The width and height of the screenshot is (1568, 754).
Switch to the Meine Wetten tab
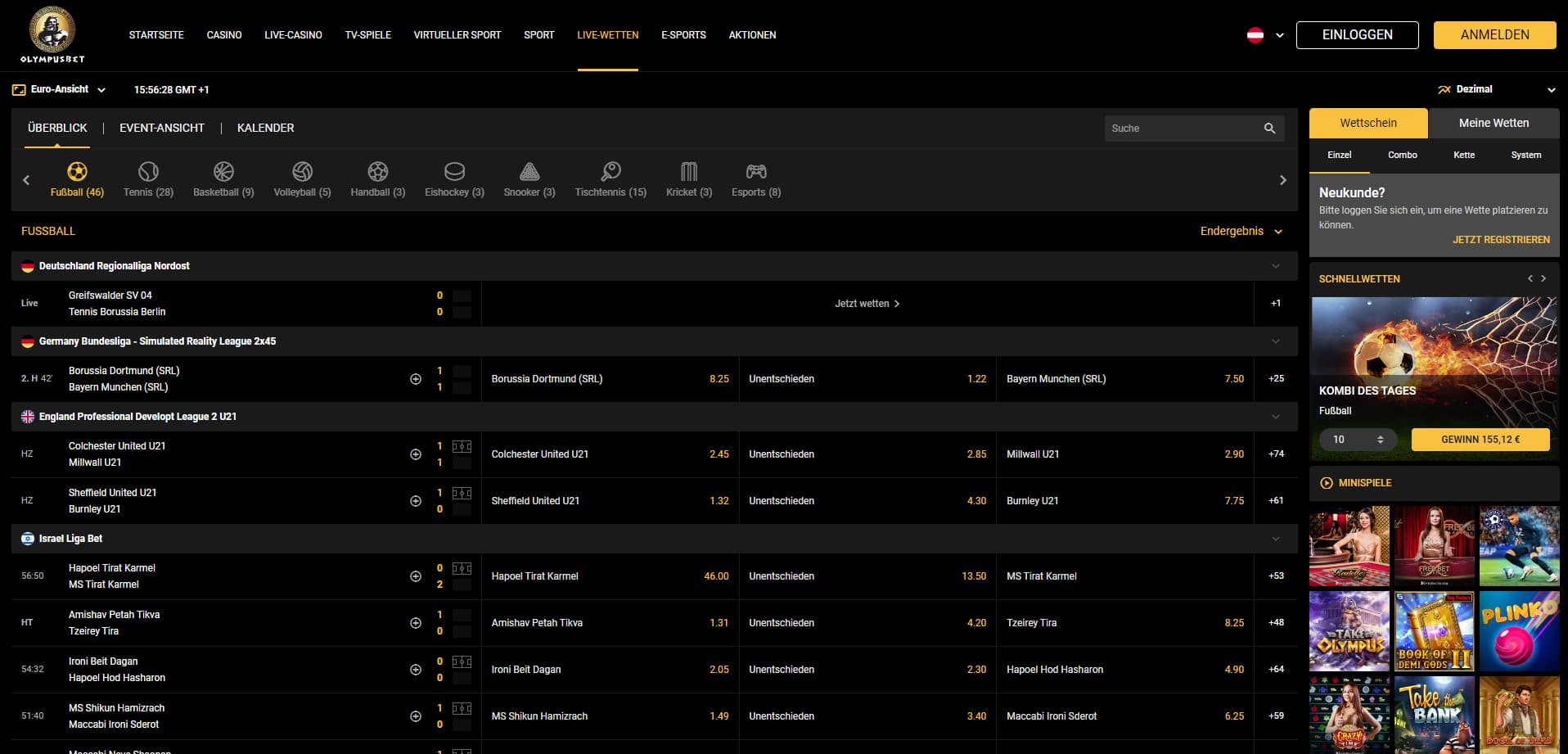1494,123
